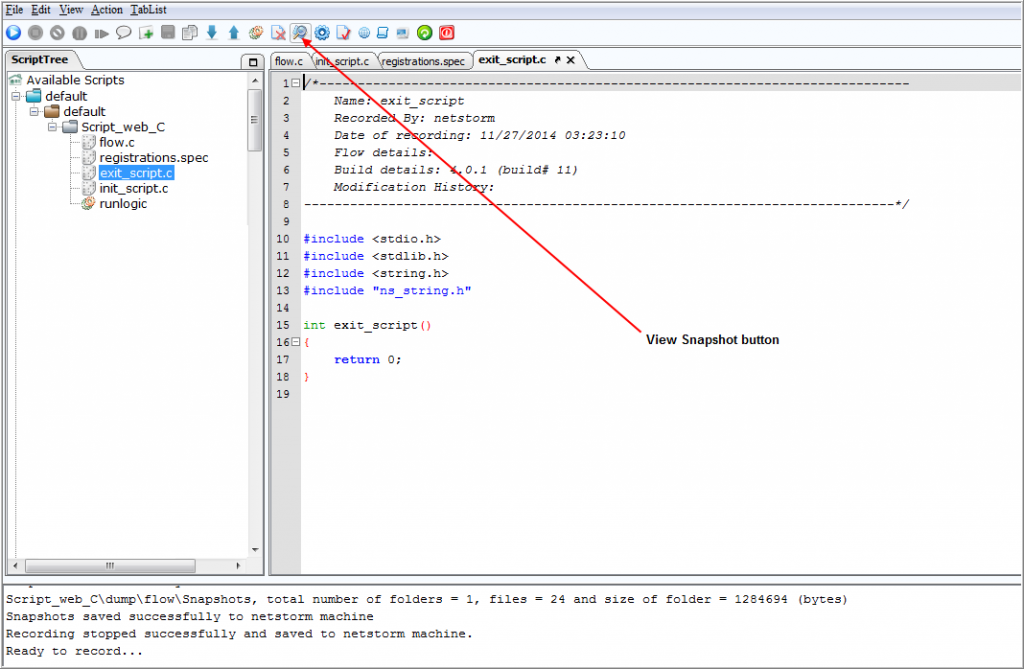Click the '#include "ns_string.h"' code line

[387, 291]
